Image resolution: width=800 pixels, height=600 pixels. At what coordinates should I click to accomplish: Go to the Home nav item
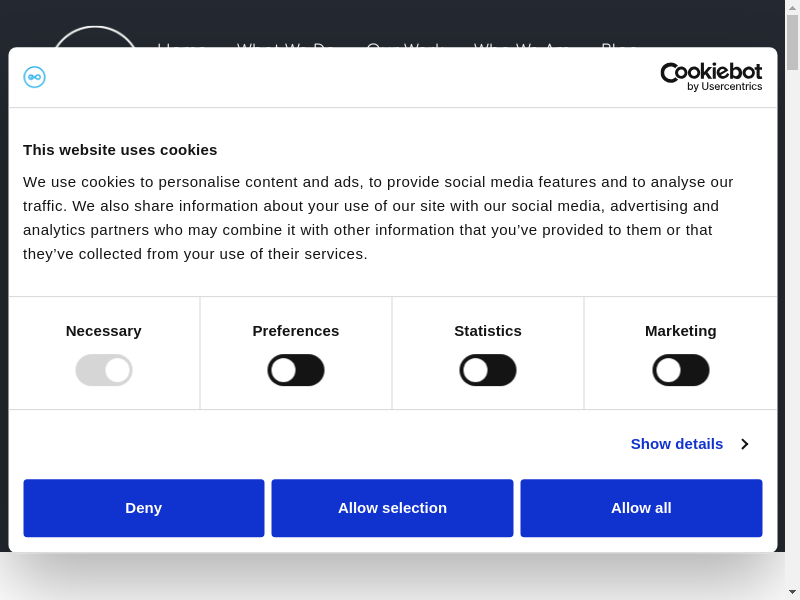(181, 44)
